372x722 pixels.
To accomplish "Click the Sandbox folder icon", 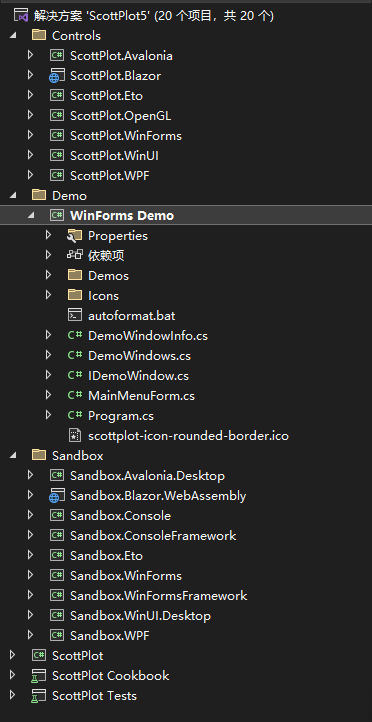I will coord(39,455).
